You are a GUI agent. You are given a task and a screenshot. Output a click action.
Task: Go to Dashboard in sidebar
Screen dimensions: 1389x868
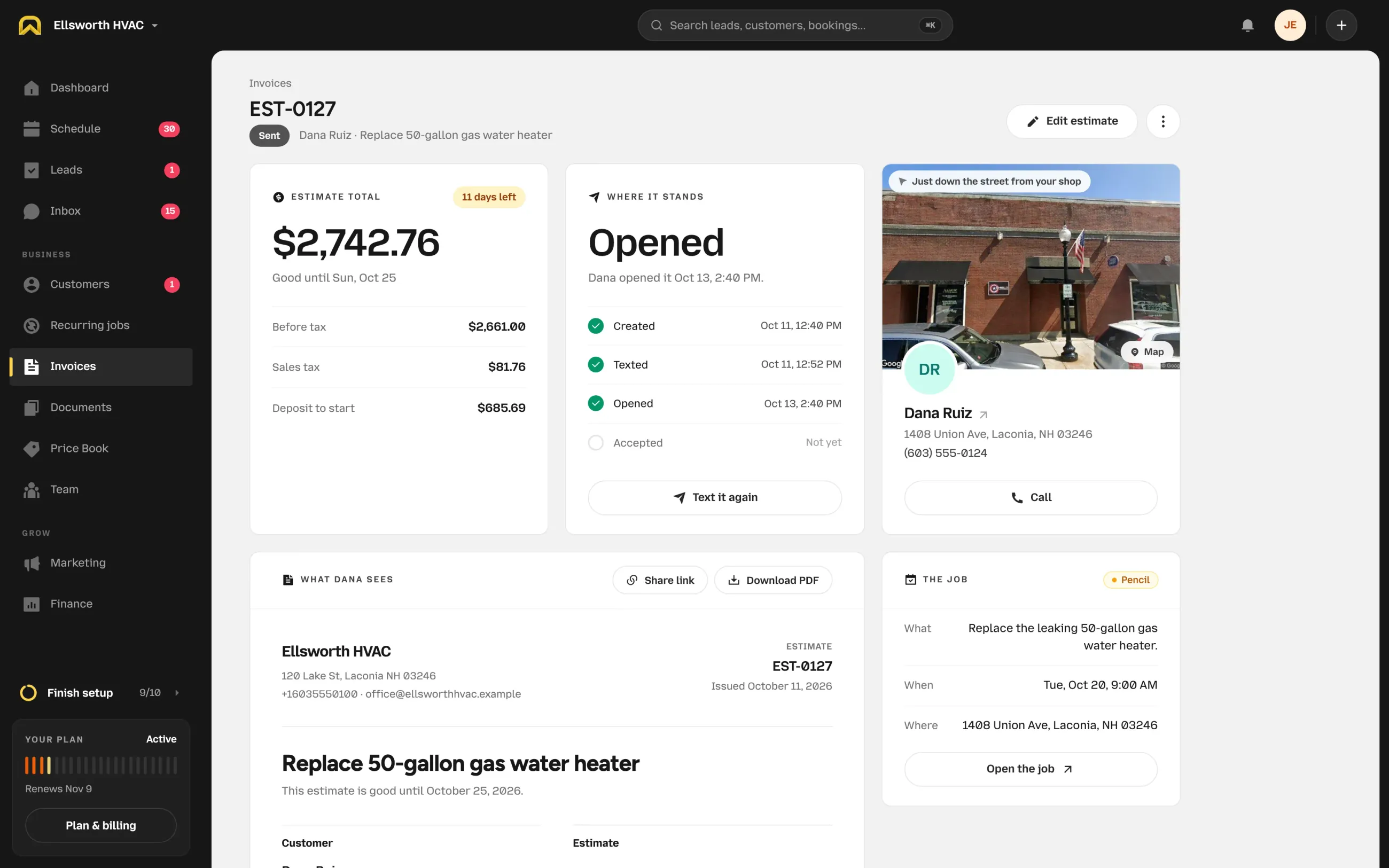click(101, 88)
